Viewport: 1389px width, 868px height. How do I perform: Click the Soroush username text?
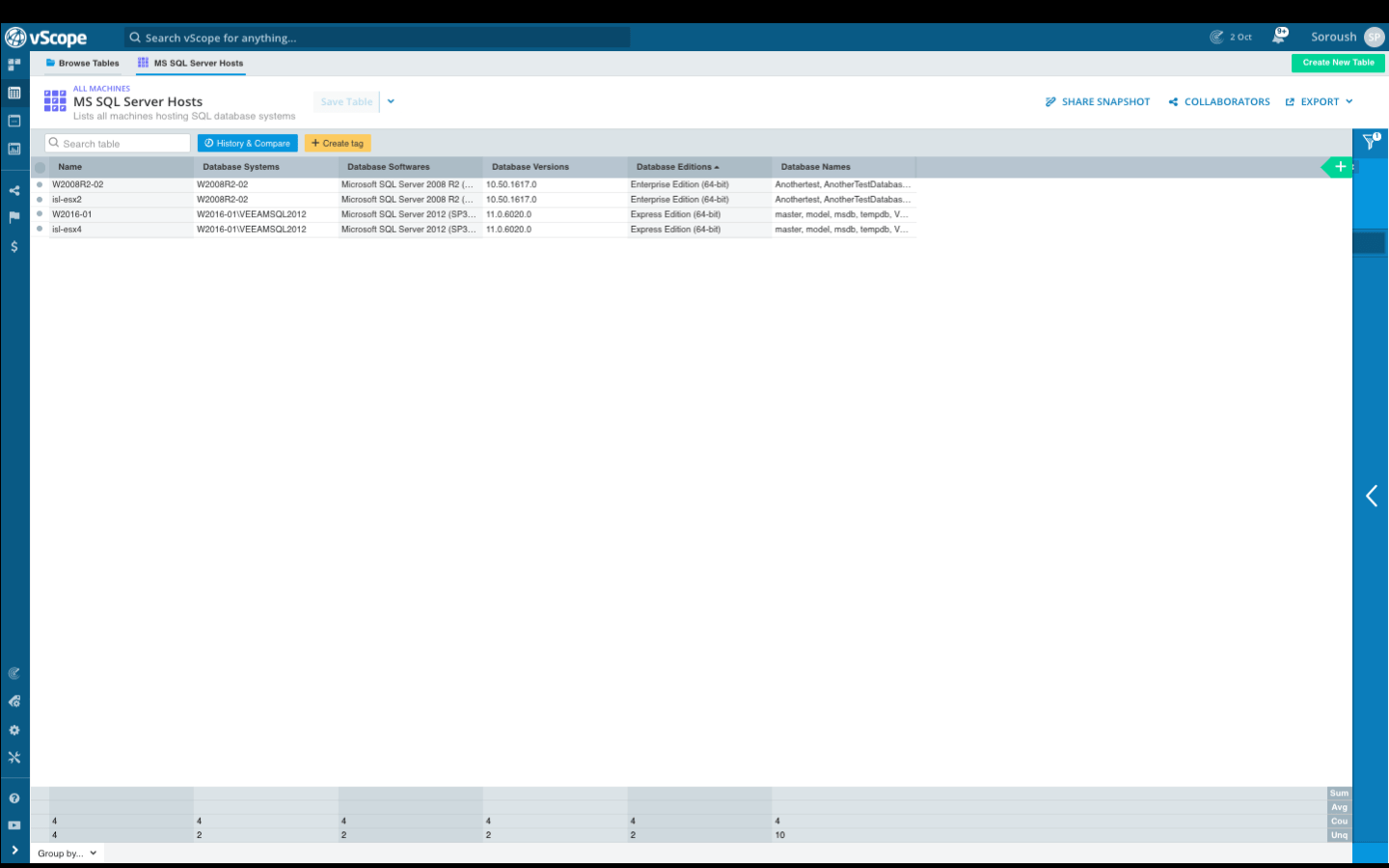click(x=1333, y=37)
